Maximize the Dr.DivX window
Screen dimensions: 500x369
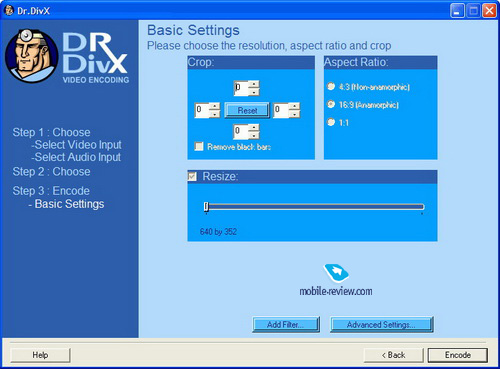[473, 11]
